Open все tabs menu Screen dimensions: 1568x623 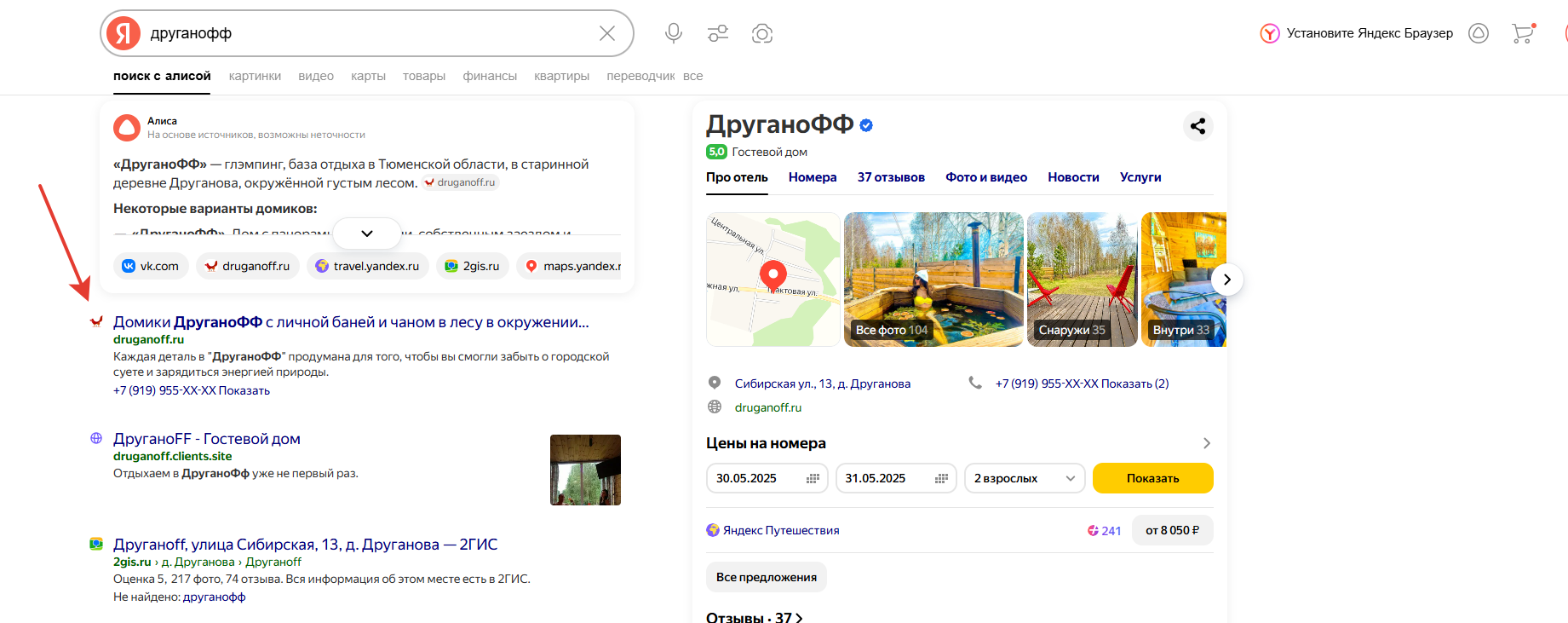click(x=693, y=76)
